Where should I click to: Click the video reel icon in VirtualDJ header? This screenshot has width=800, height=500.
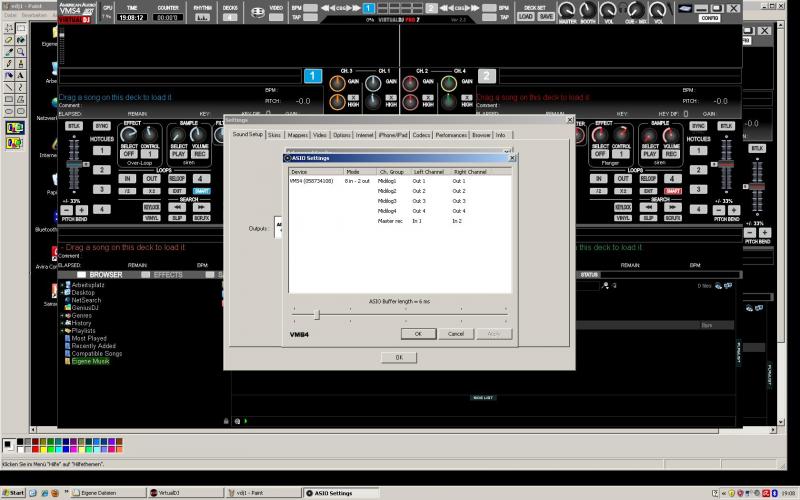click(x=258, y=12)
